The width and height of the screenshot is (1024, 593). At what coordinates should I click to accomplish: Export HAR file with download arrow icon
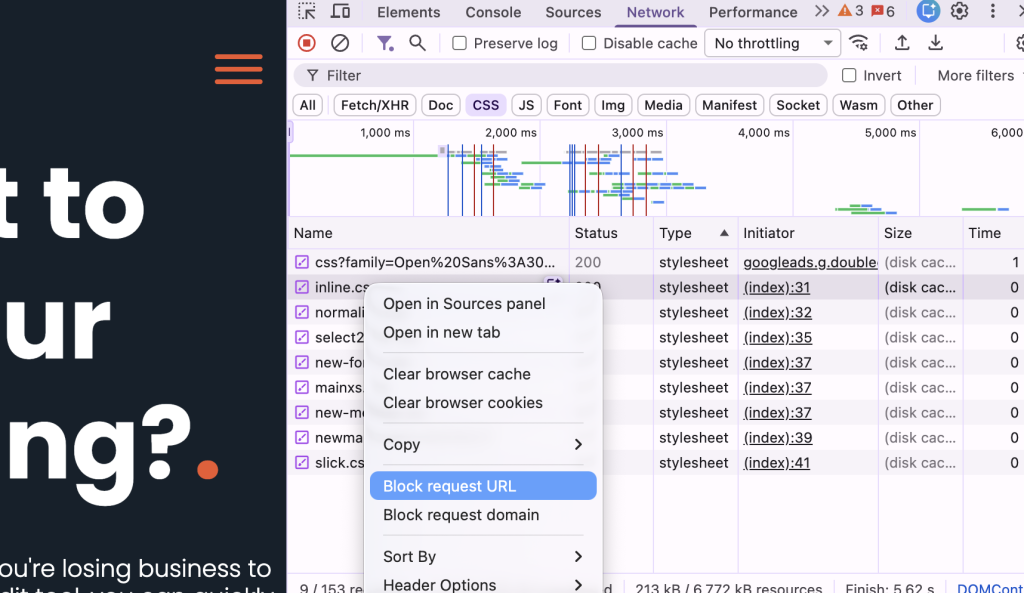(935, 43)
